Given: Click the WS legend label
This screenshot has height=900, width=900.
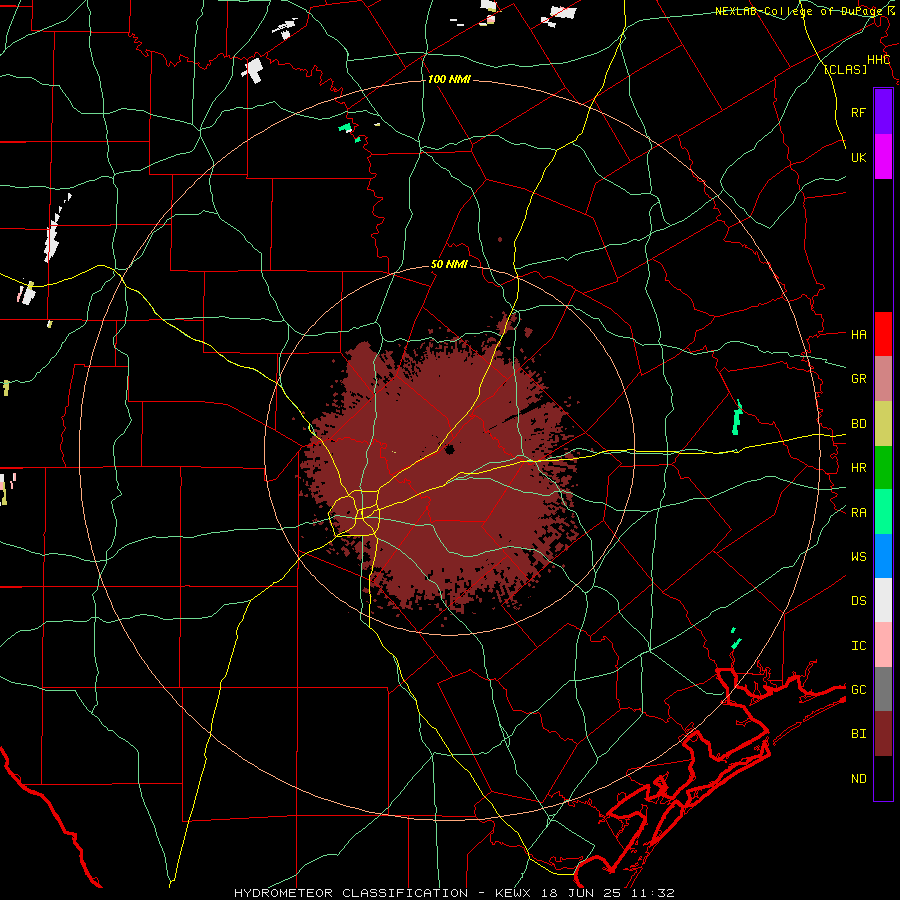Looking at the screenshot, I should coord(858,557).
